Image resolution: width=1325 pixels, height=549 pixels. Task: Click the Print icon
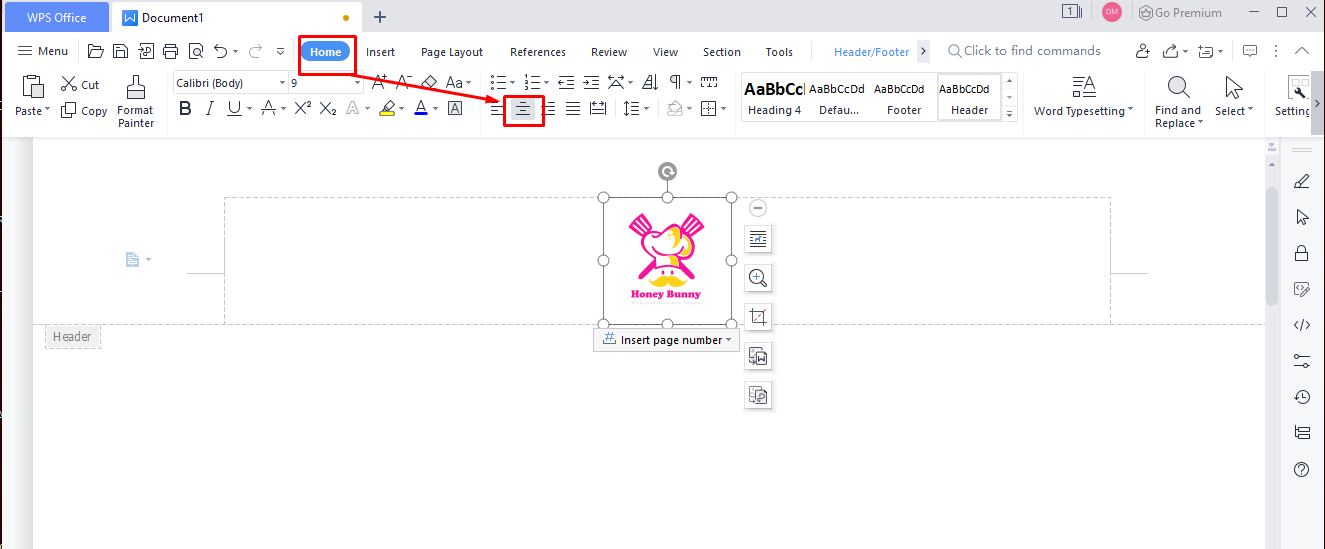(171, 51)
